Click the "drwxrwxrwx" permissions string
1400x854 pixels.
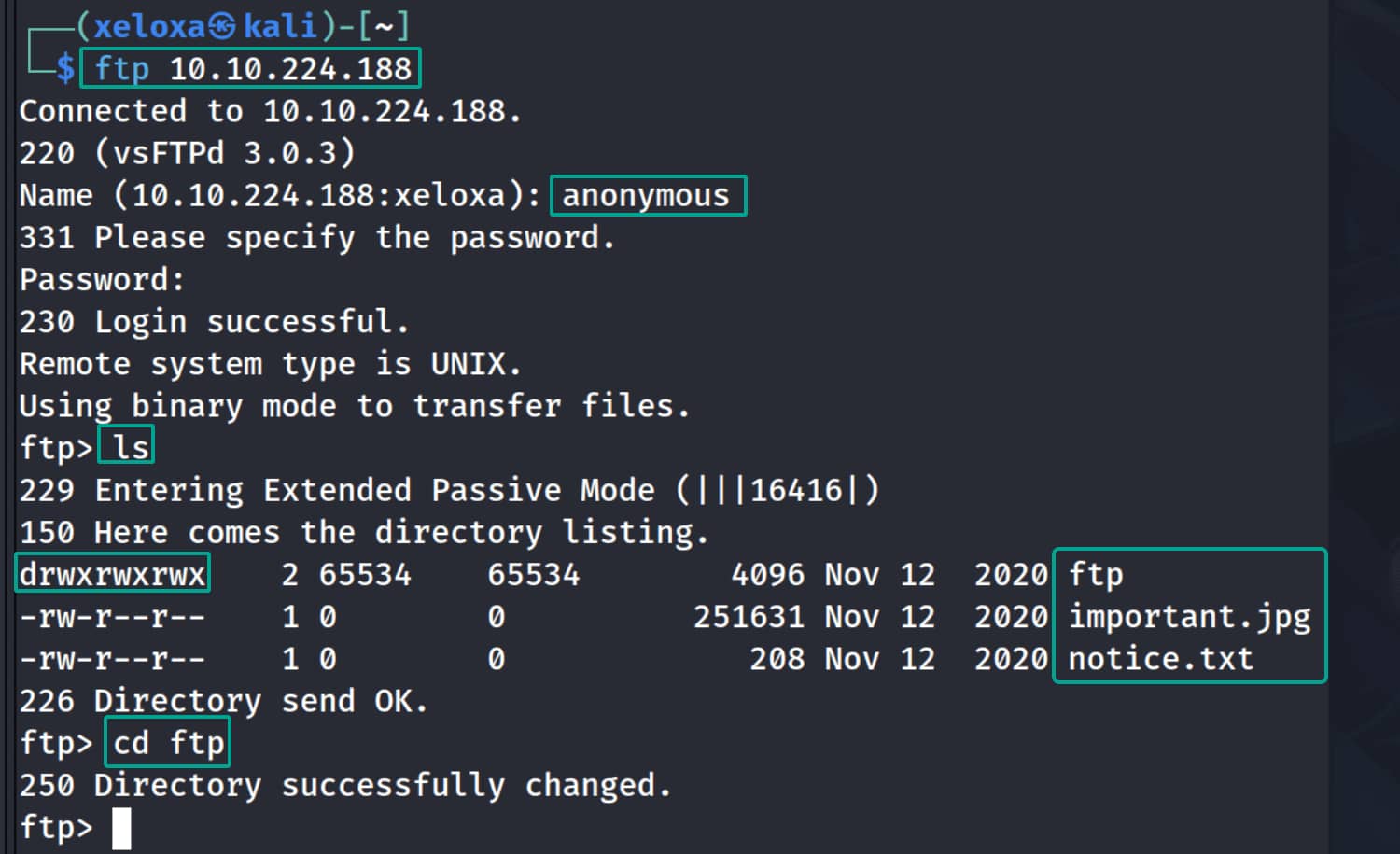pos(112,574)
